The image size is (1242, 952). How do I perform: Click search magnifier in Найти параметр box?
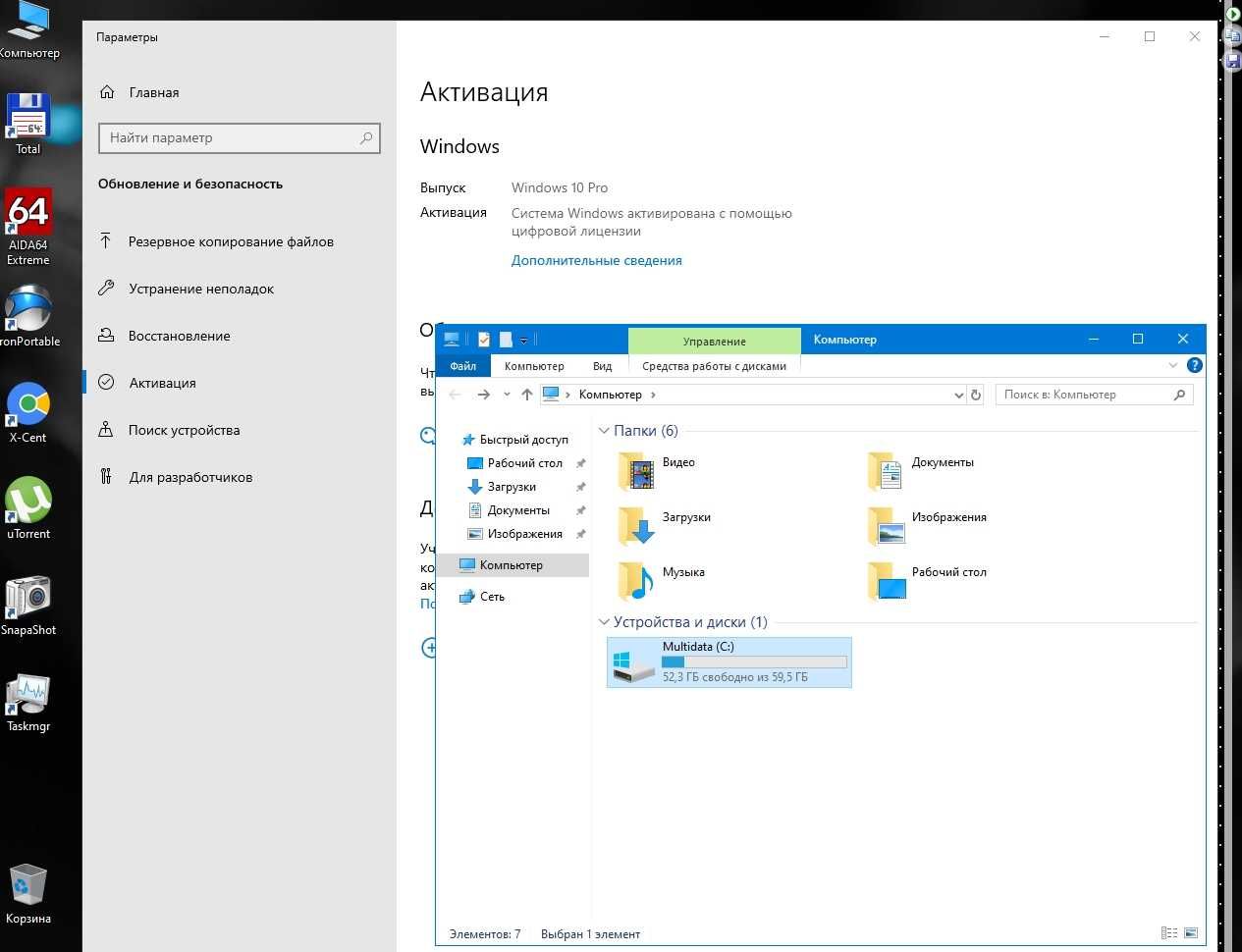point(366,138)
